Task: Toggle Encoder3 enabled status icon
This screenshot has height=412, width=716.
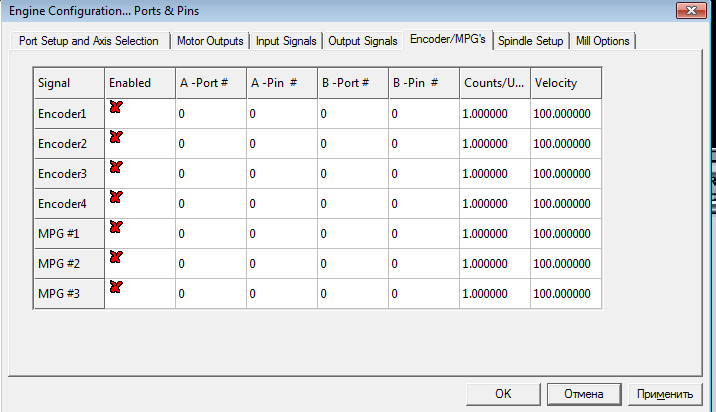Action: pyautogui.click(x=116, y=167)
